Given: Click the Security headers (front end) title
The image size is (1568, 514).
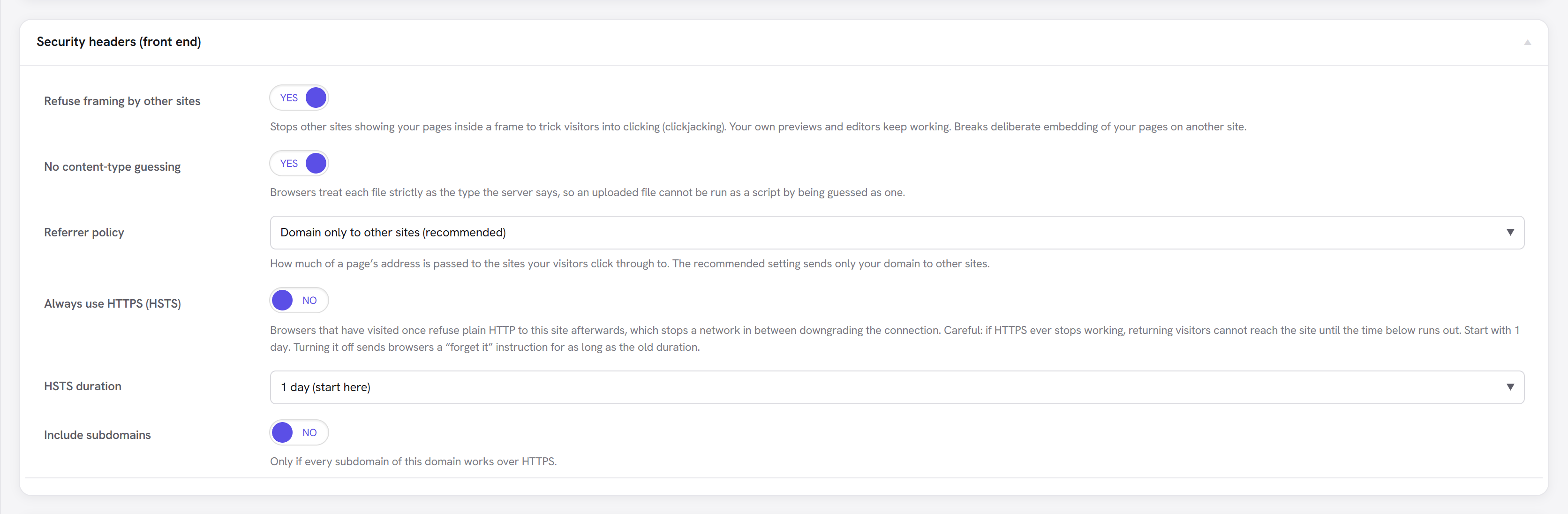Looking at the screenshot, I should tap(119, 41).
